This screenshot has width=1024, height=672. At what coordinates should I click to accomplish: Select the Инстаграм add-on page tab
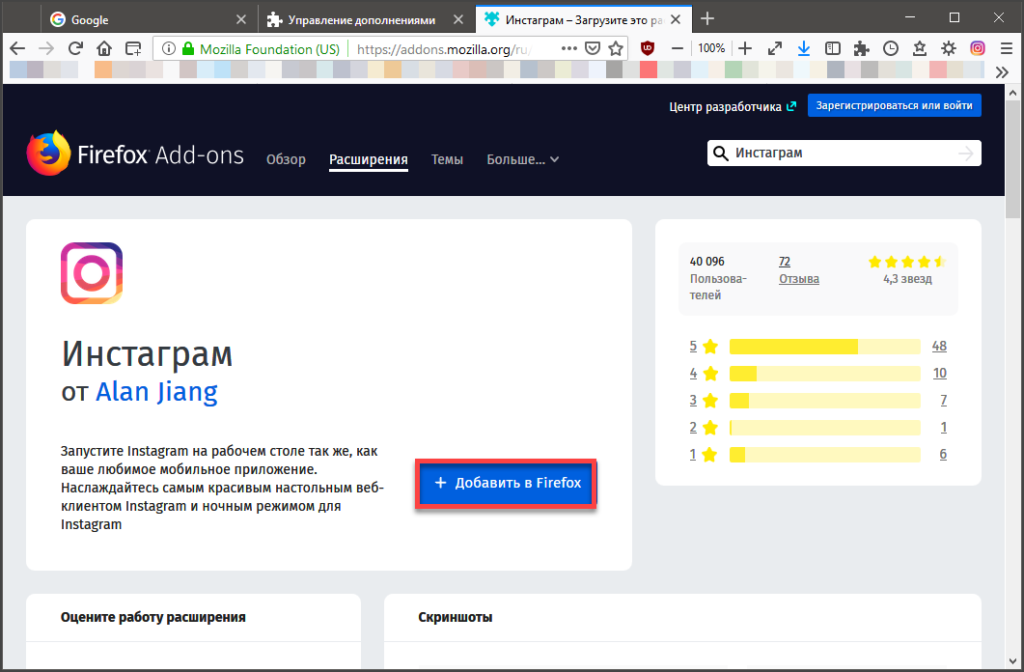pyautogui.click(x=583, y=20)
